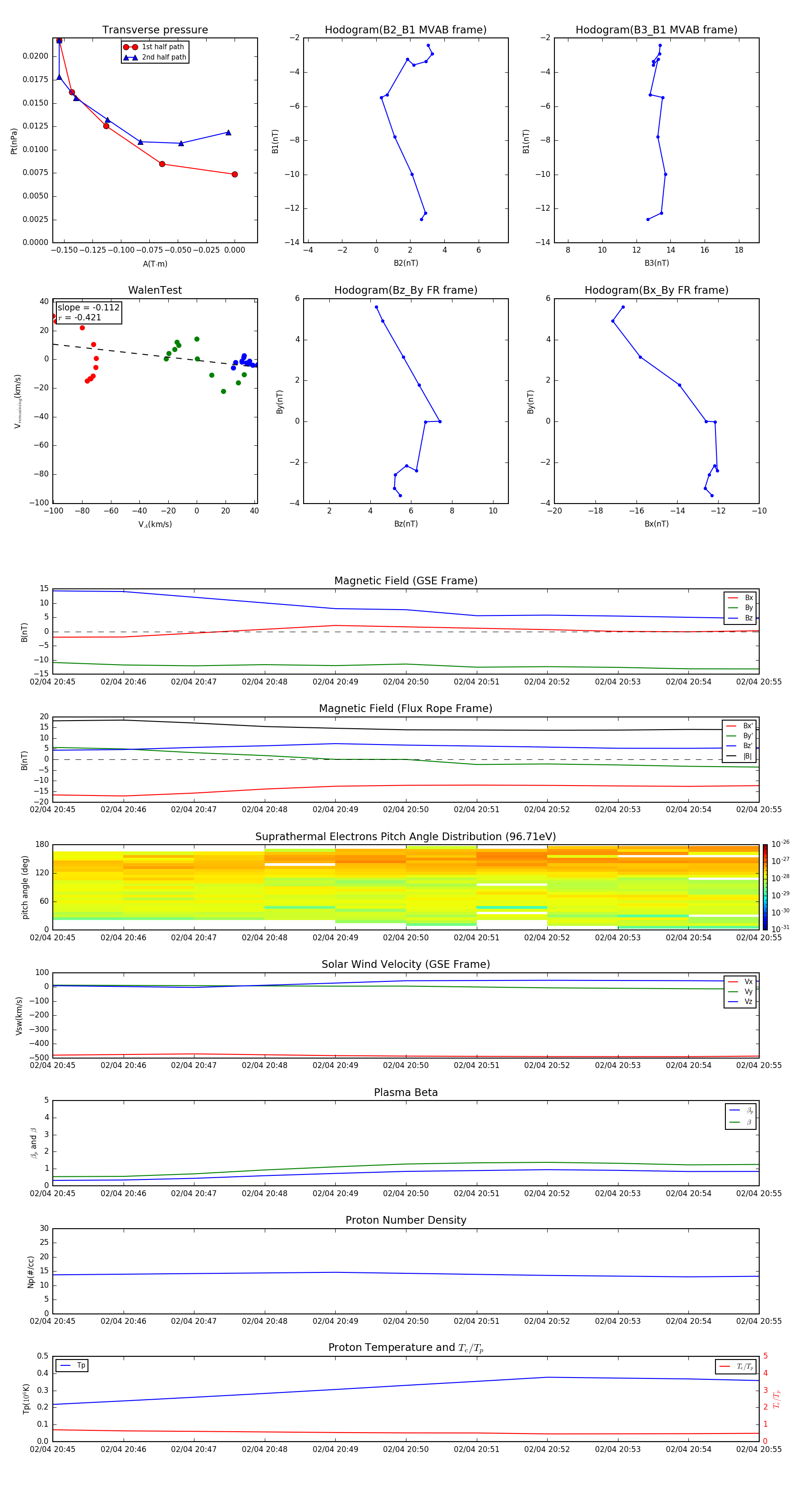The height and width of the screenshot is (1489, 812).
Task: Click the "02/04 20:55" tick under Magnetic Field GSE
Action: (x=759, y=681)
